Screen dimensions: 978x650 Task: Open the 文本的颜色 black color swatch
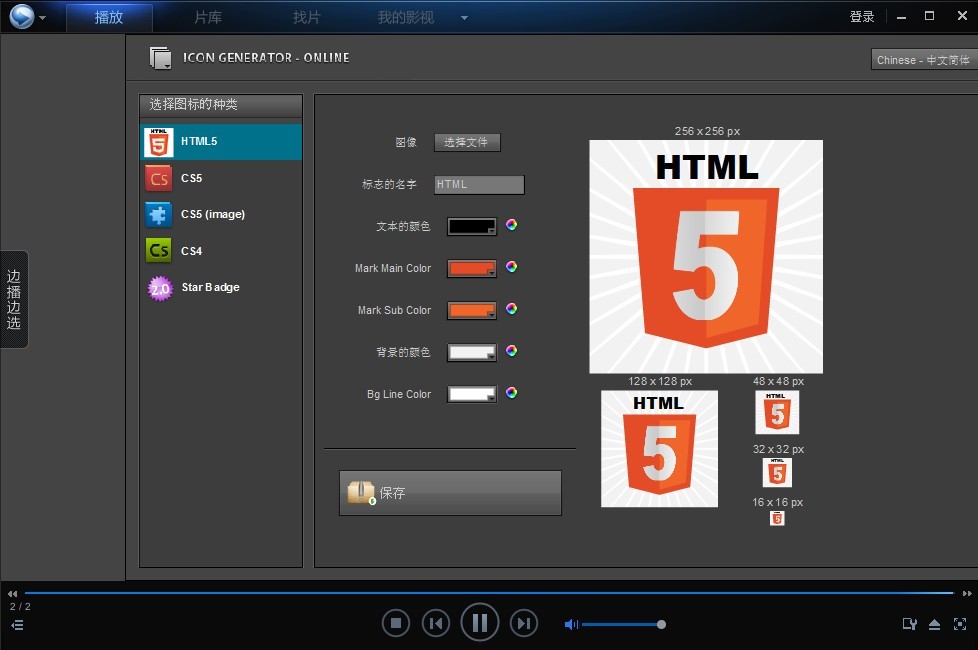click(x=472, y=226)
